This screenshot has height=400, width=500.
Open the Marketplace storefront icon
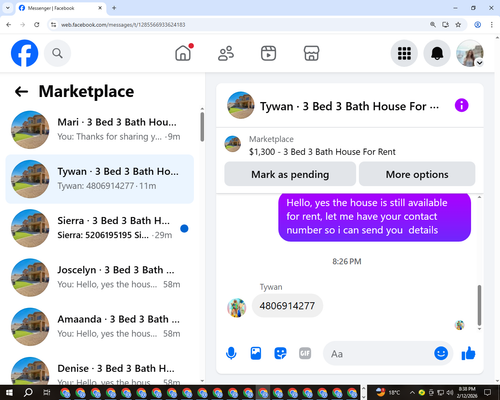click(311, 53)
